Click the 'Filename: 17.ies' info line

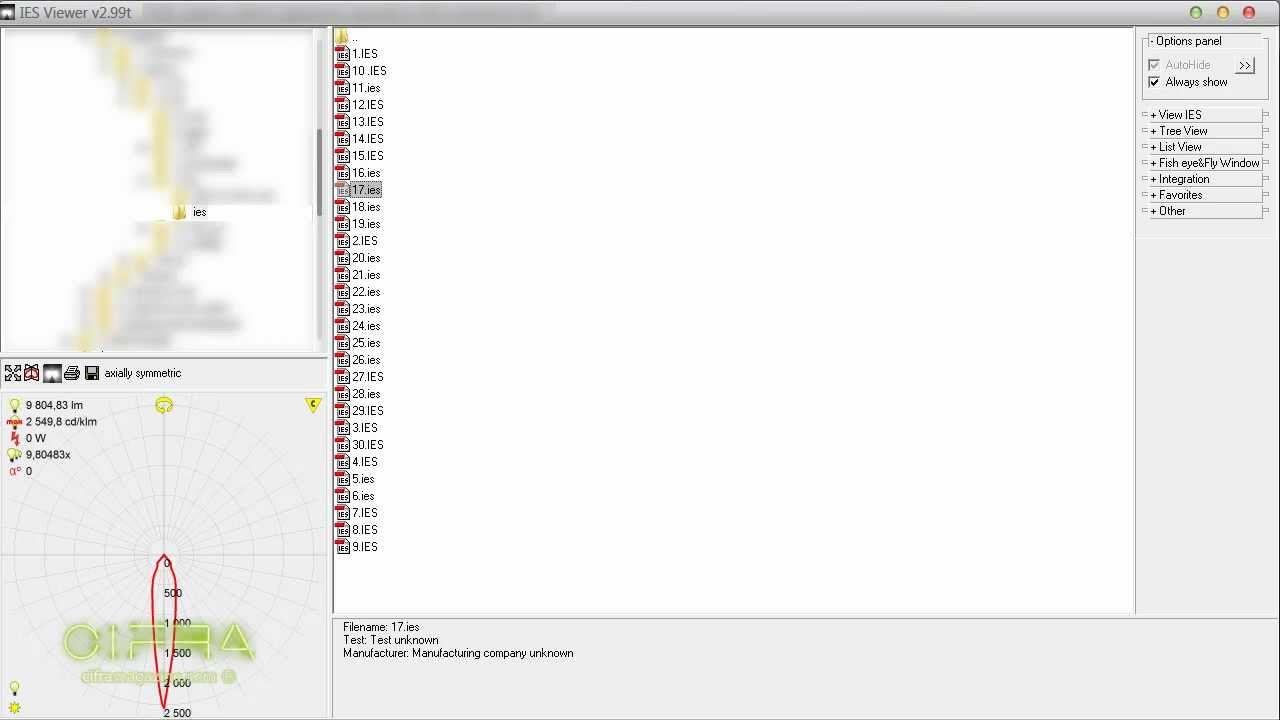[381, 627]
